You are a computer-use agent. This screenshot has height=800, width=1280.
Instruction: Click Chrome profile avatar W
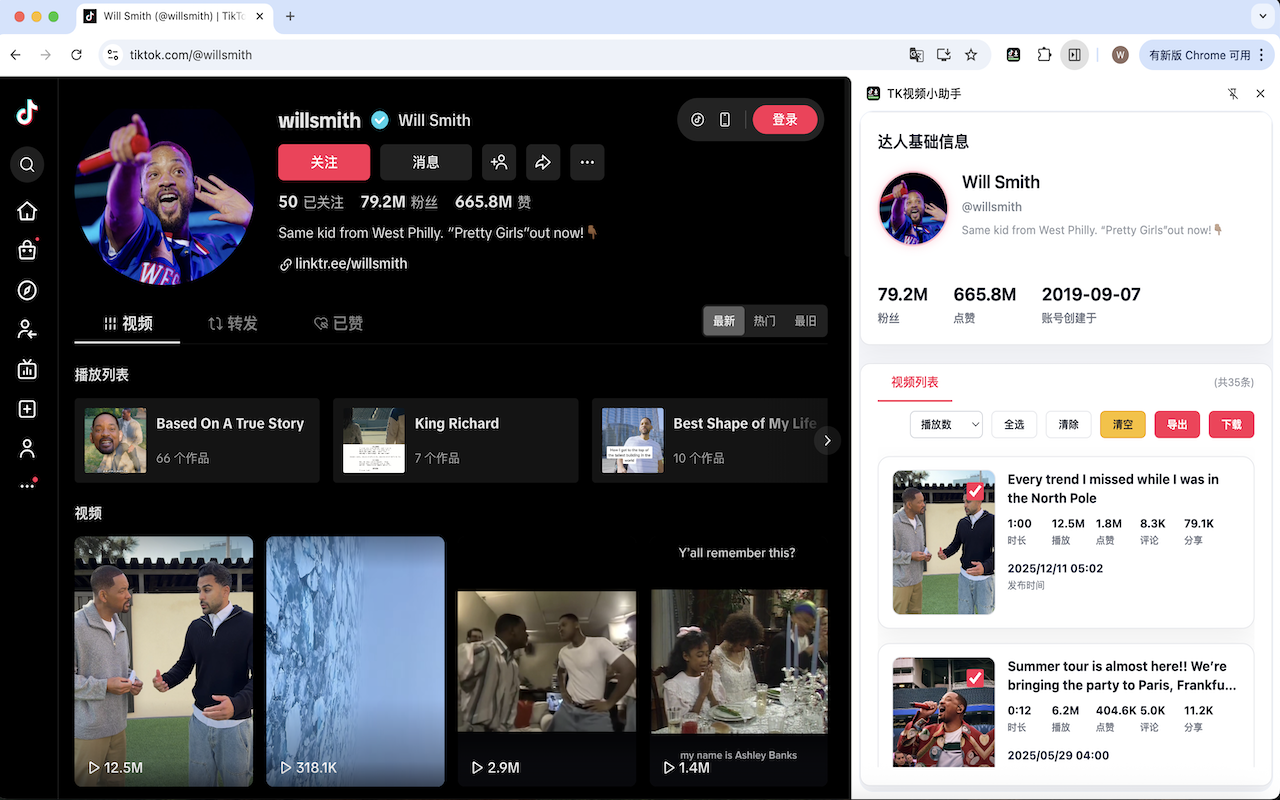tap(1120, 55)
